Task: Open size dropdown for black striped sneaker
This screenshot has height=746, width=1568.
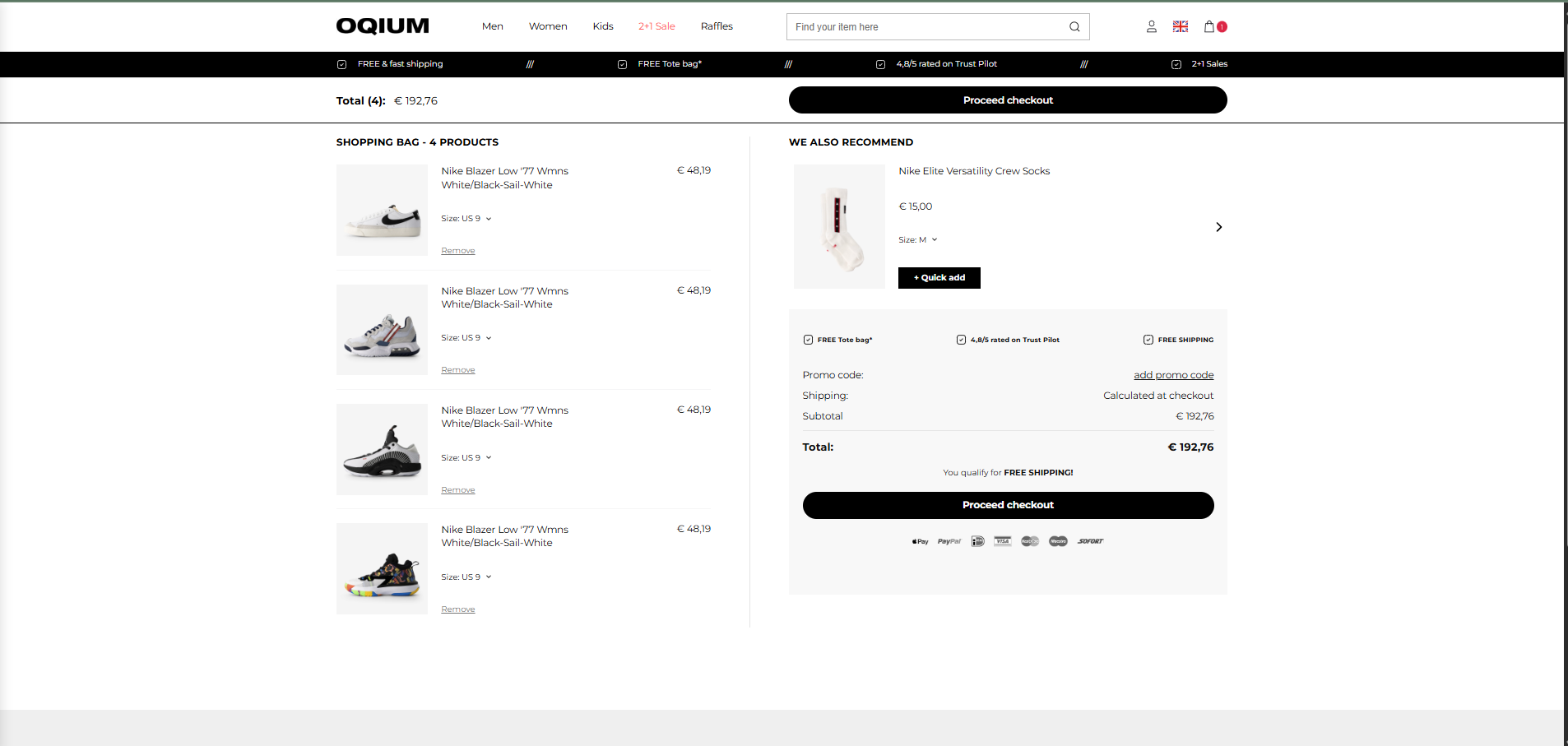Action: click(x=466, y=458)
